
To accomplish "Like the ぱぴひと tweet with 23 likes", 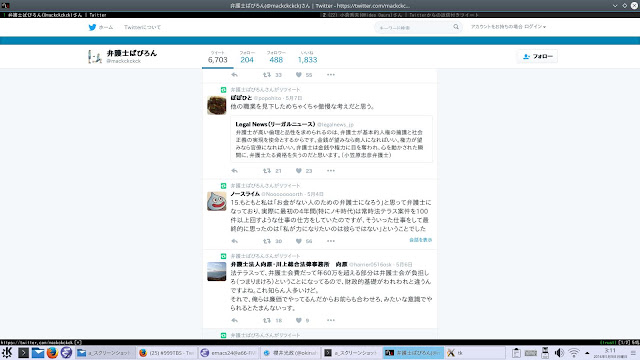I will point(299,171).
